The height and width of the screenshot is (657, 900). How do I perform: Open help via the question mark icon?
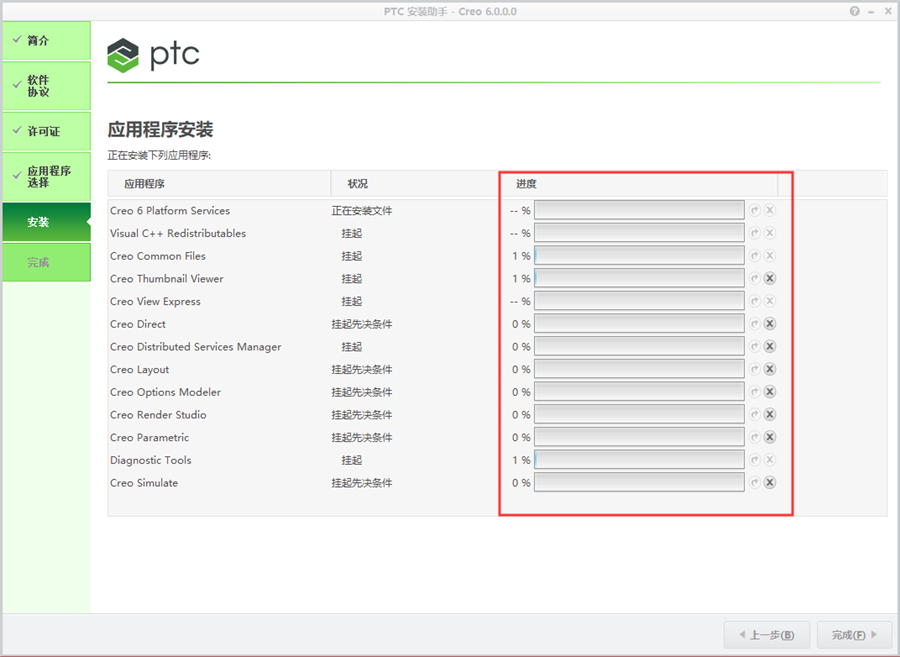[855, 11]
